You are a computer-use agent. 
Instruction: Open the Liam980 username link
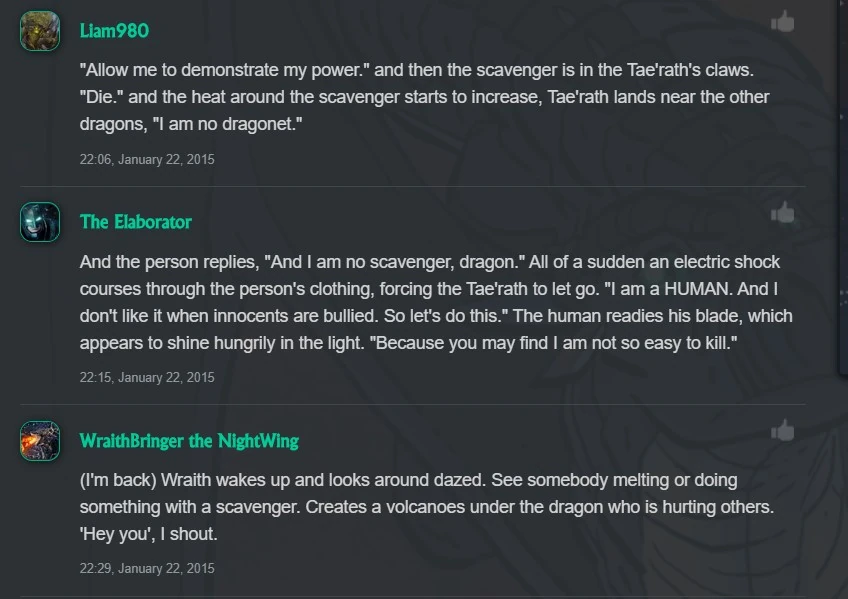click(x=114, y=31)
